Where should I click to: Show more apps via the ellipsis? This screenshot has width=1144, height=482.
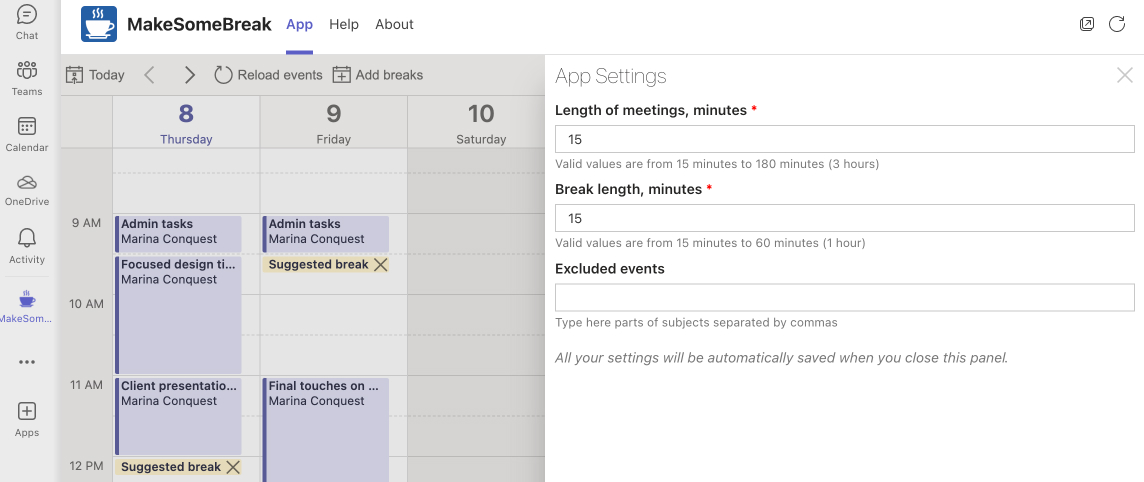[27, 362]
